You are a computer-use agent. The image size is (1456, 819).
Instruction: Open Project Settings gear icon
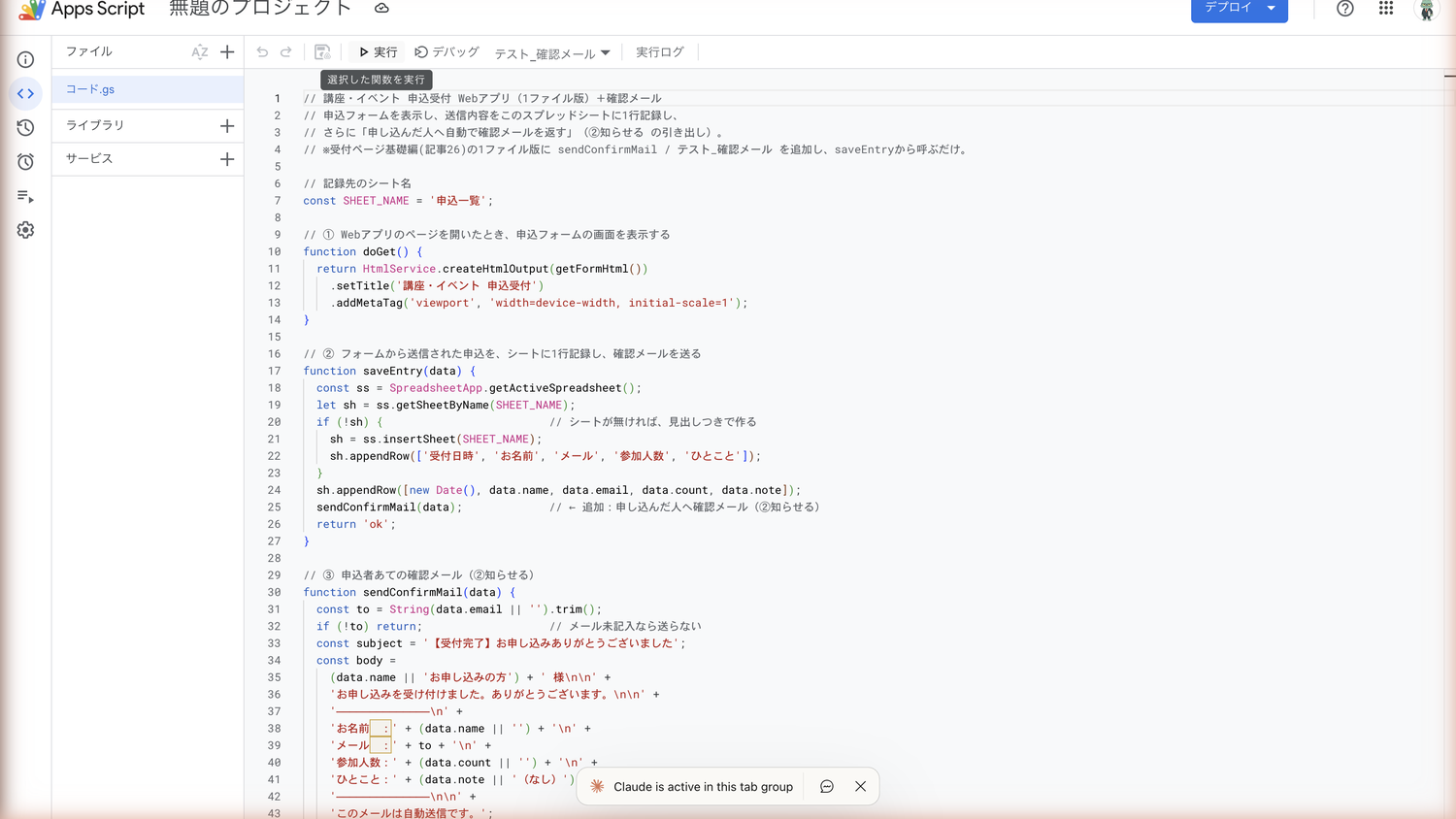click(25, 230)
